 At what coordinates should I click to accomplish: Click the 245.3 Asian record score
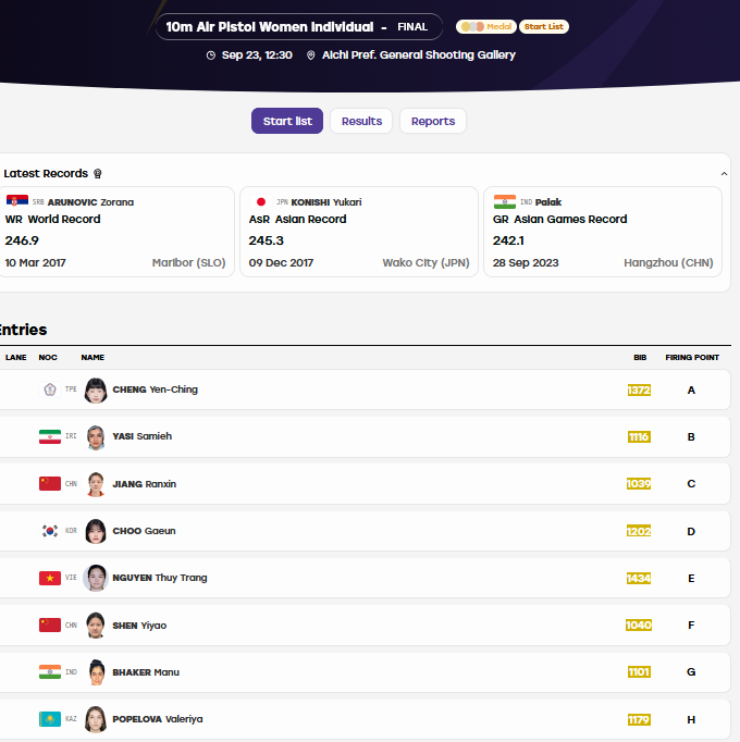[266, 240]
